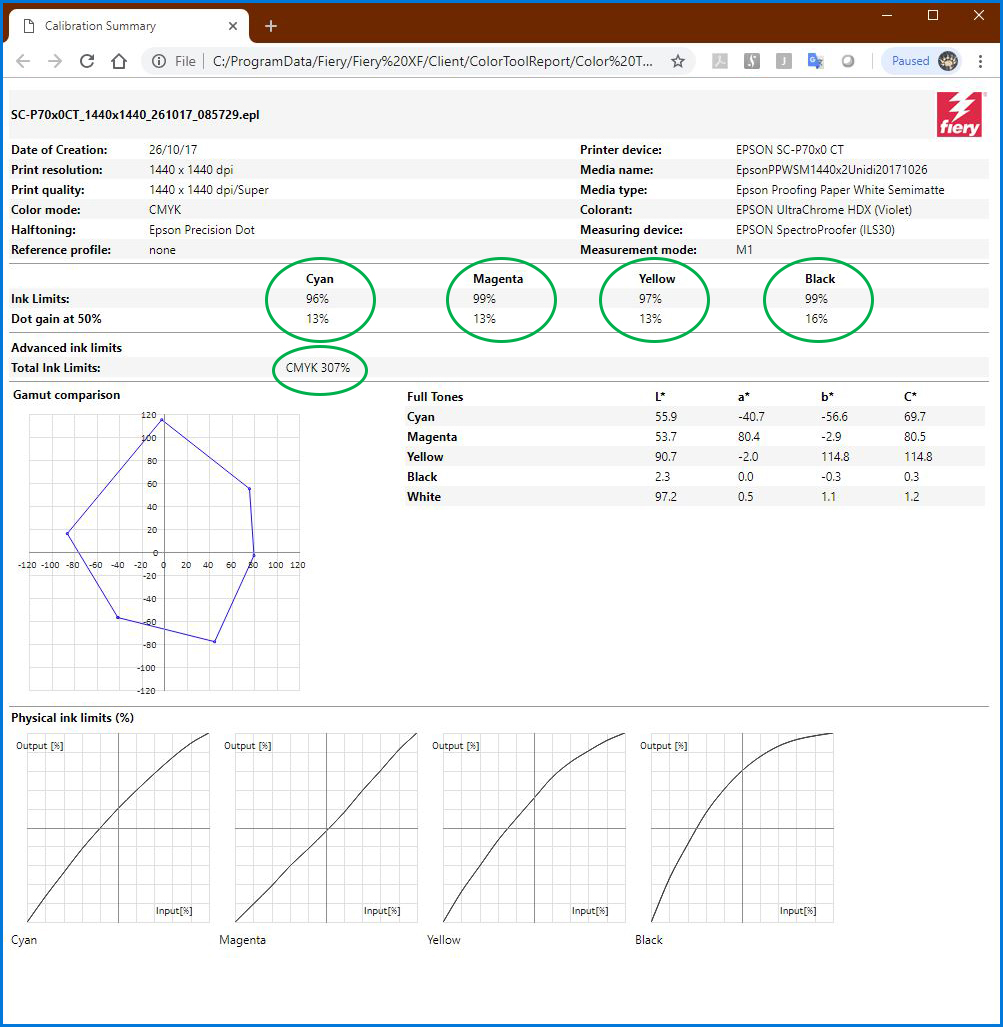Click the Fiery logo
Screen dimensions: 1003x1027
960,114
